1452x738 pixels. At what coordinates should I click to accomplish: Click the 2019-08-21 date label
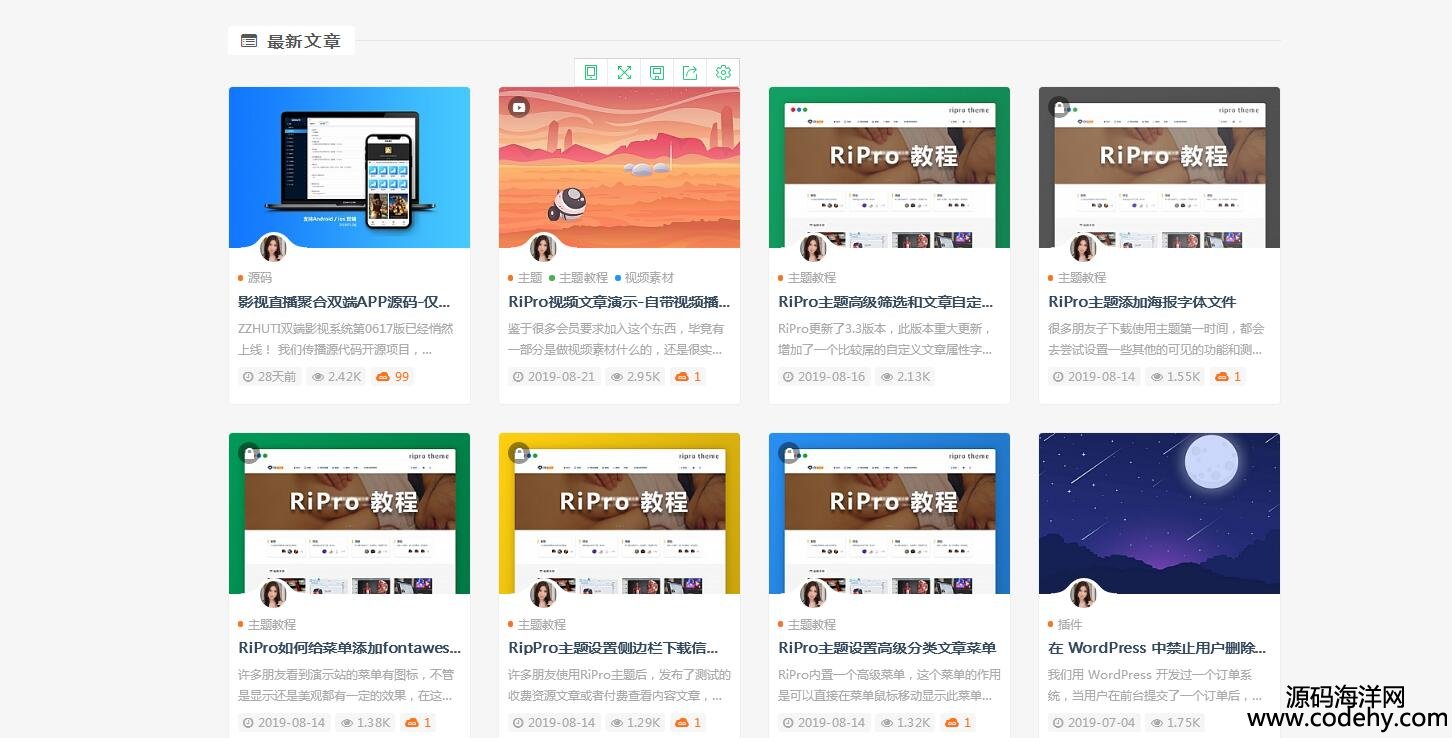click(x=554, y=377)
